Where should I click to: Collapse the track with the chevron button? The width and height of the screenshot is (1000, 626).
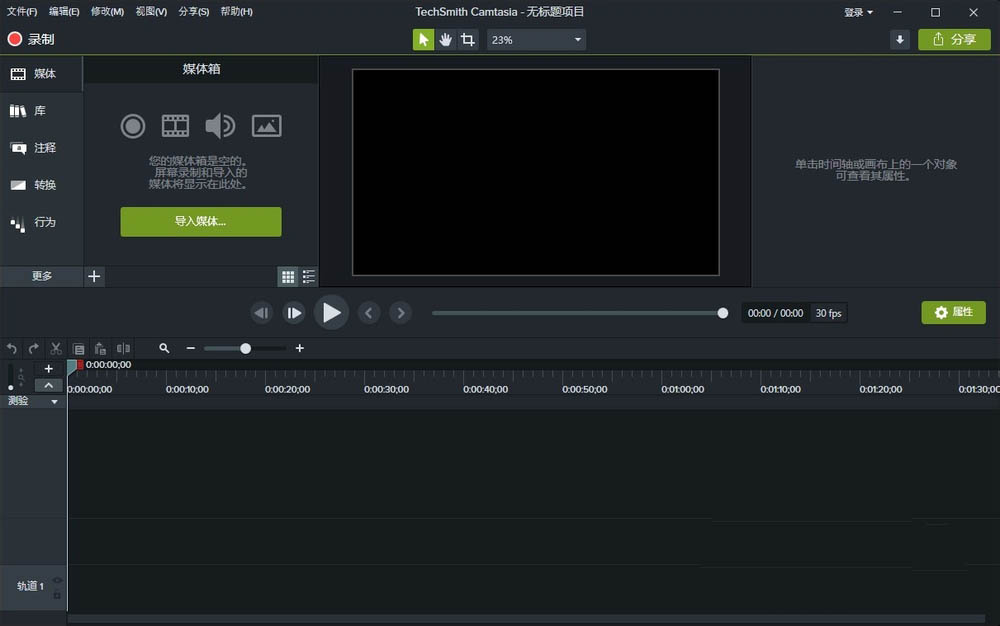coord(48,384)
